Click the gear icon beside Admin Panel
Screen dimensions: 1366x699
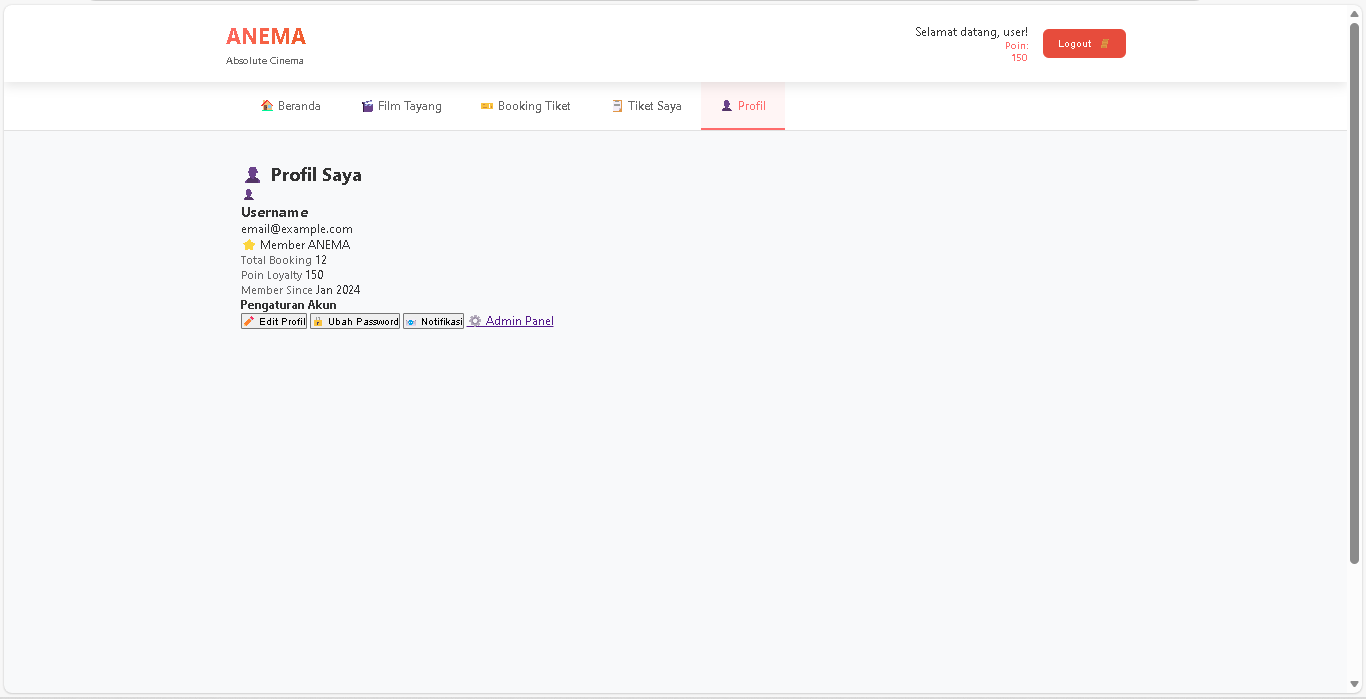point(475,321)
